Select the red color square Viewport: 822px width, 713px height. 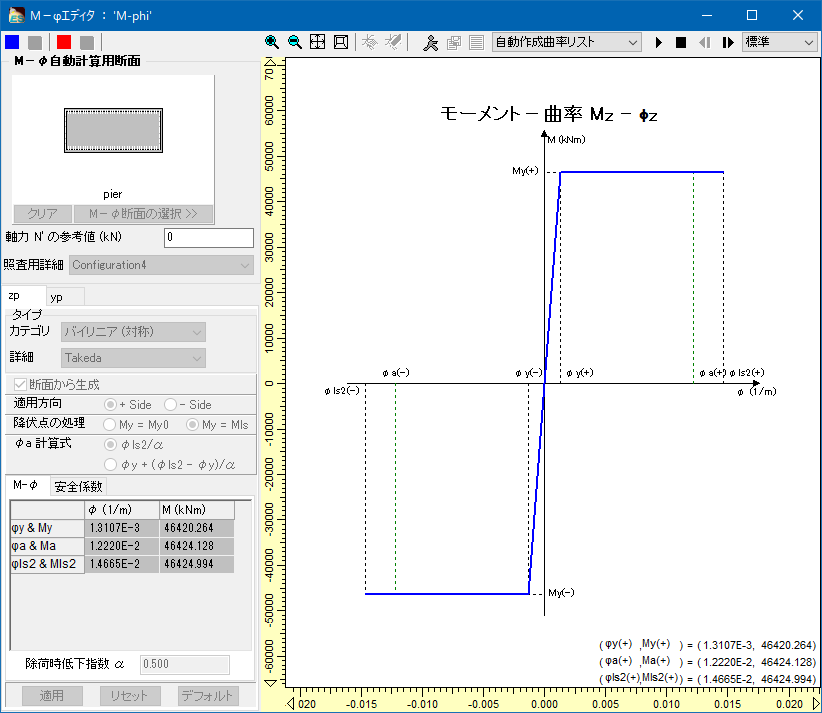point(64,42)
